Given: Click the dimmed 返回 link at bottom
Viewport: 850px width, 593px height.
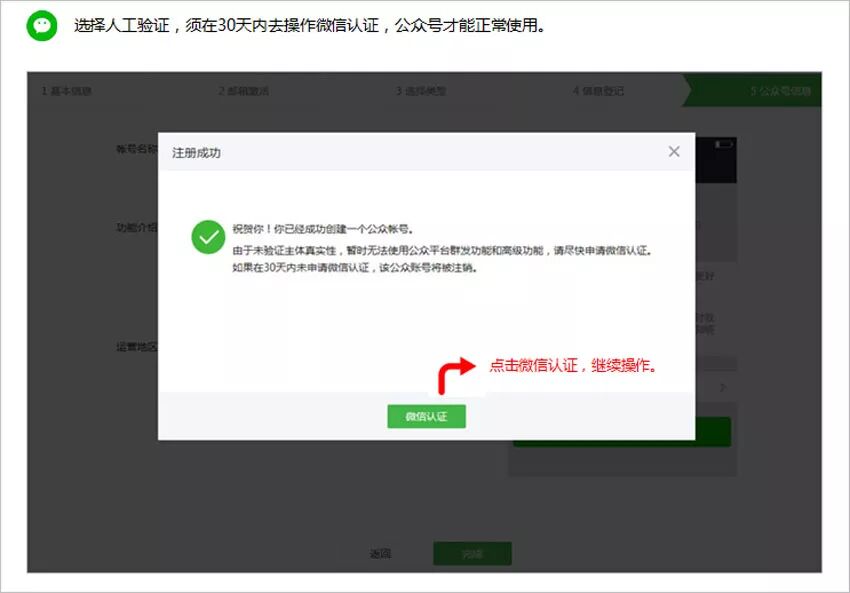Looking at the screenshot, I should 380,553.
